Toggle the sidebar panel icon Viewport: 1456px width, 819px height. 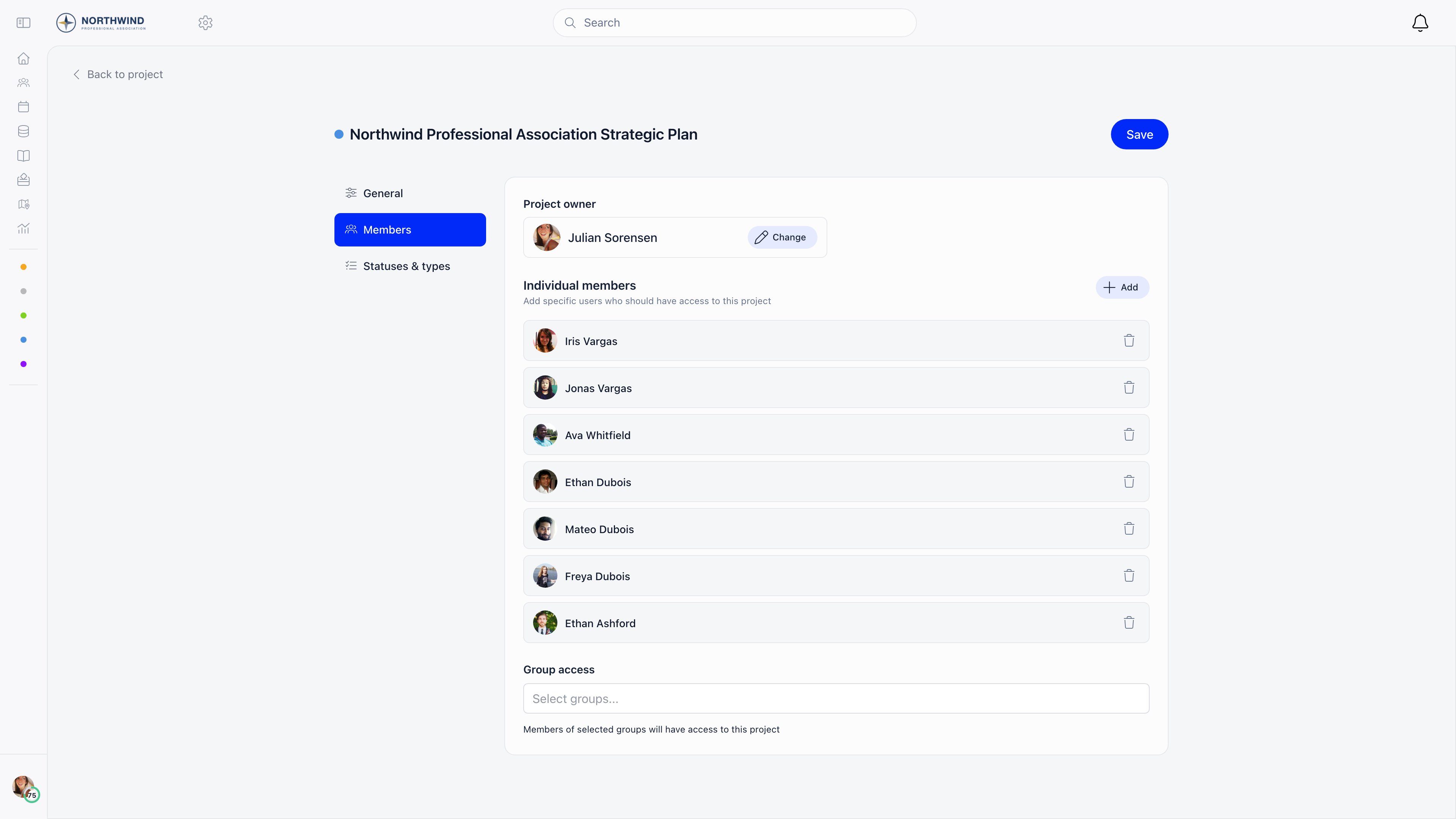click(x=23, y=23)
